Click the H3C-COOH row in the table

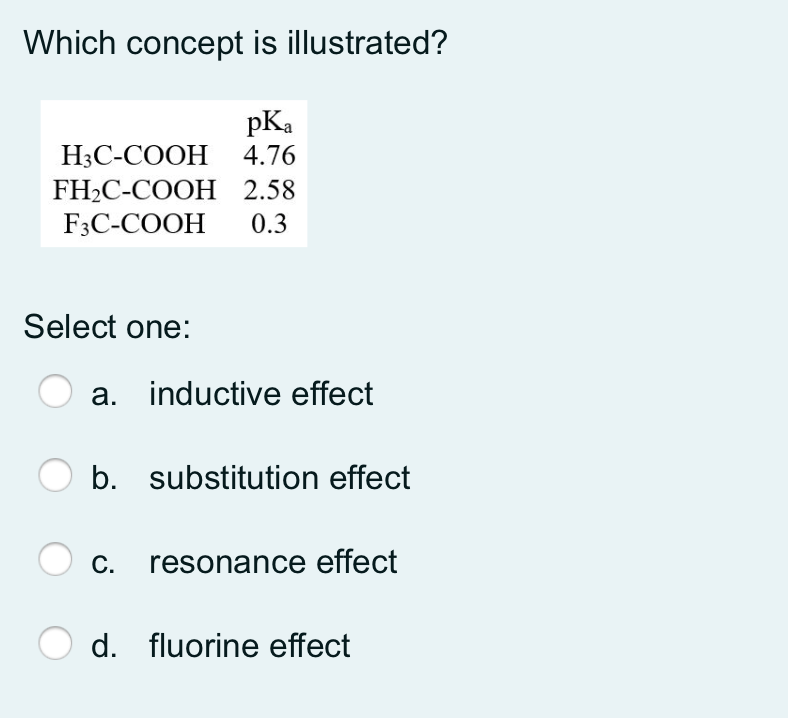[x=178, y=155]
